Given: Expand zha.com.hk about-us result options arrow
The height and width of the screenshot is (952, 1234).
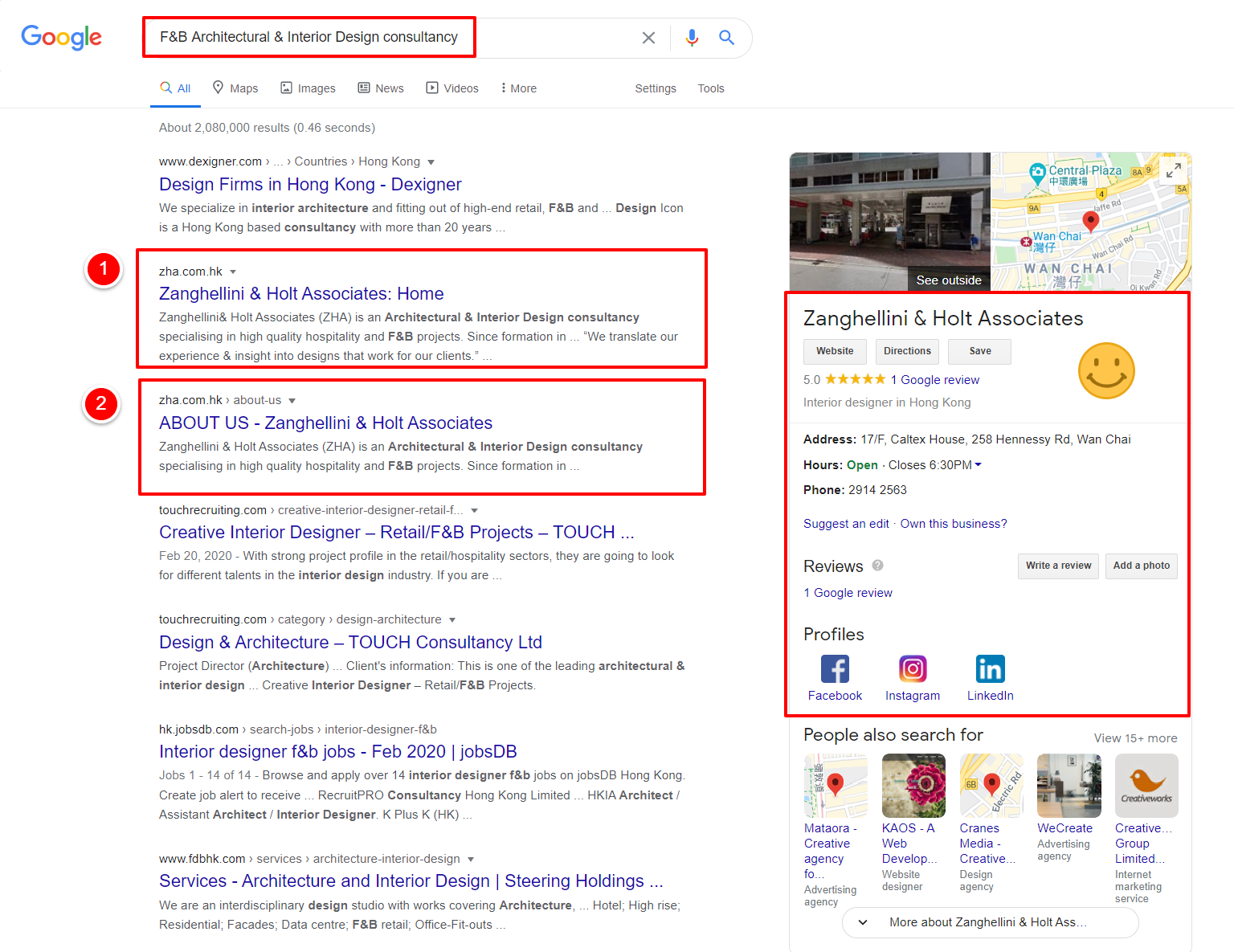Looking at the screenshot, I should [x=292, y=401].
